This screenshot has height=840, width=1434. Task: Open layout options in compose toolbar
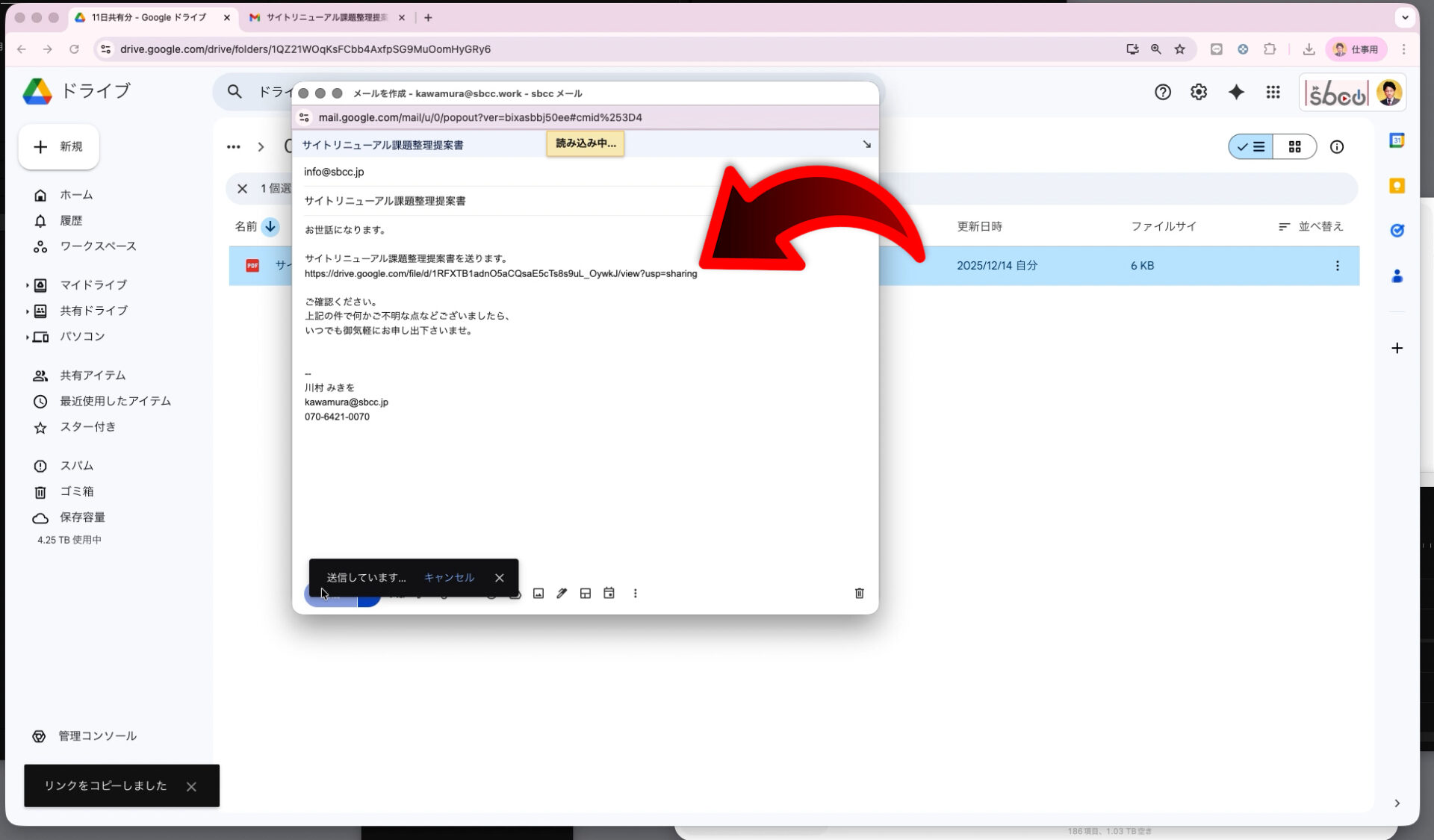point(586,593)
